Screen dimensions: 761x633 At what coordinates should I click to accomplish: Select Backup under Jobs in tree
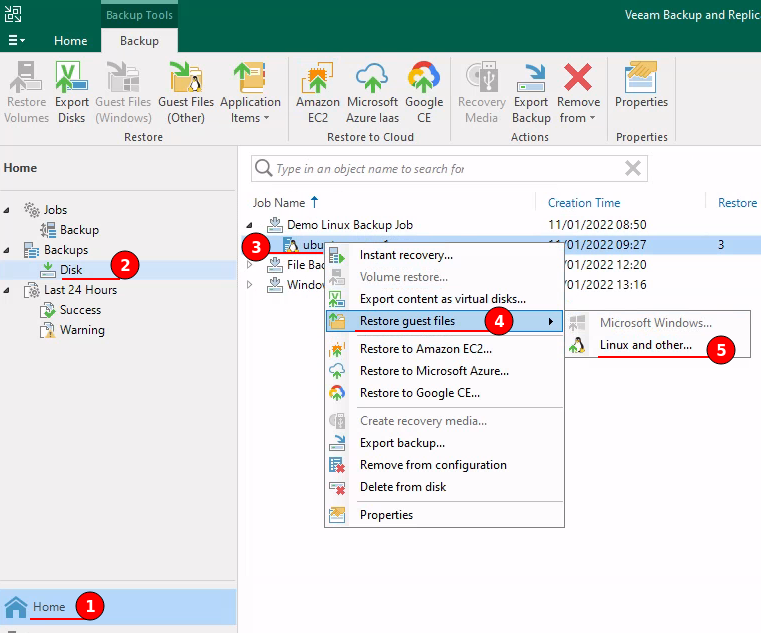pyautogui.click(x=79, y=230)
